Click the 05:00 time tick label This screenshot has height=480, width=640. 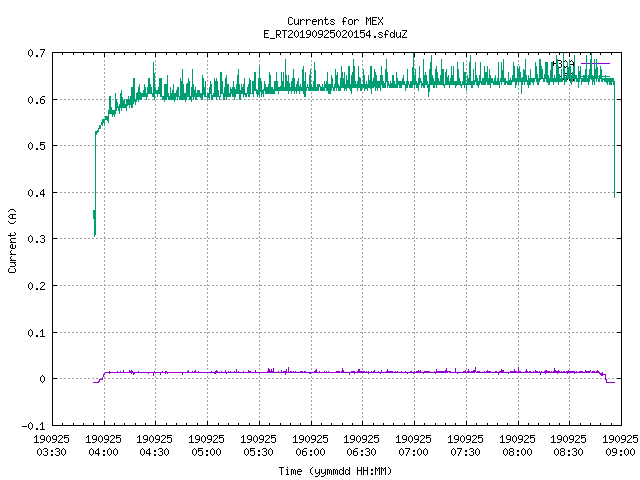[206, 452]
